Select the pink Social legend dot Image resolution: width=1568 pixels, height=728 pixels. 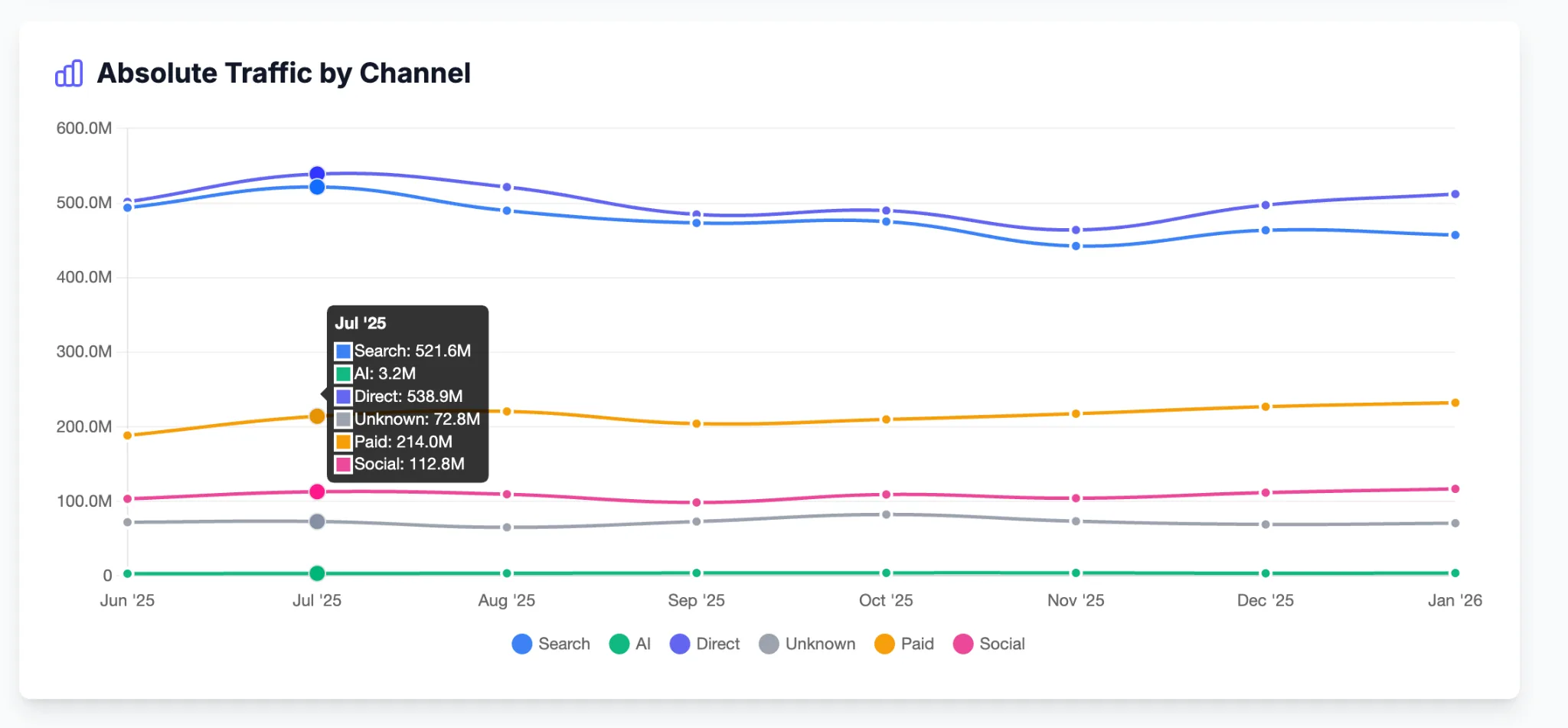[x=962, y=644]
